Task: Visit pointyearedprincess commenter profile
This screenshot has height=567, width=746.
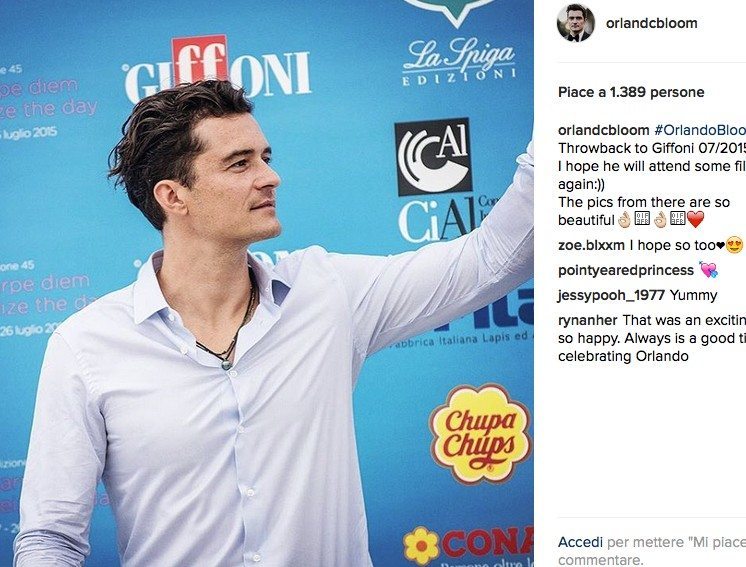Action: (626, 270)
